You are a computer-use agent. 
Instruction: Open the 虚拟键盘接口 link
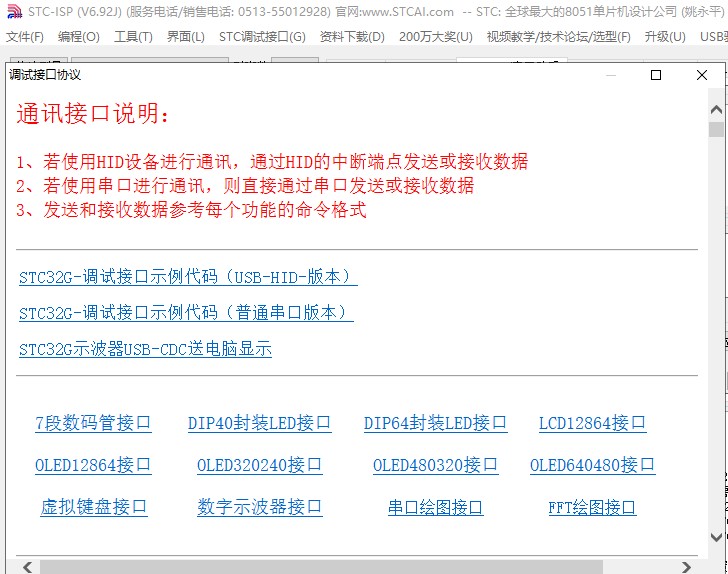point(94,507)
